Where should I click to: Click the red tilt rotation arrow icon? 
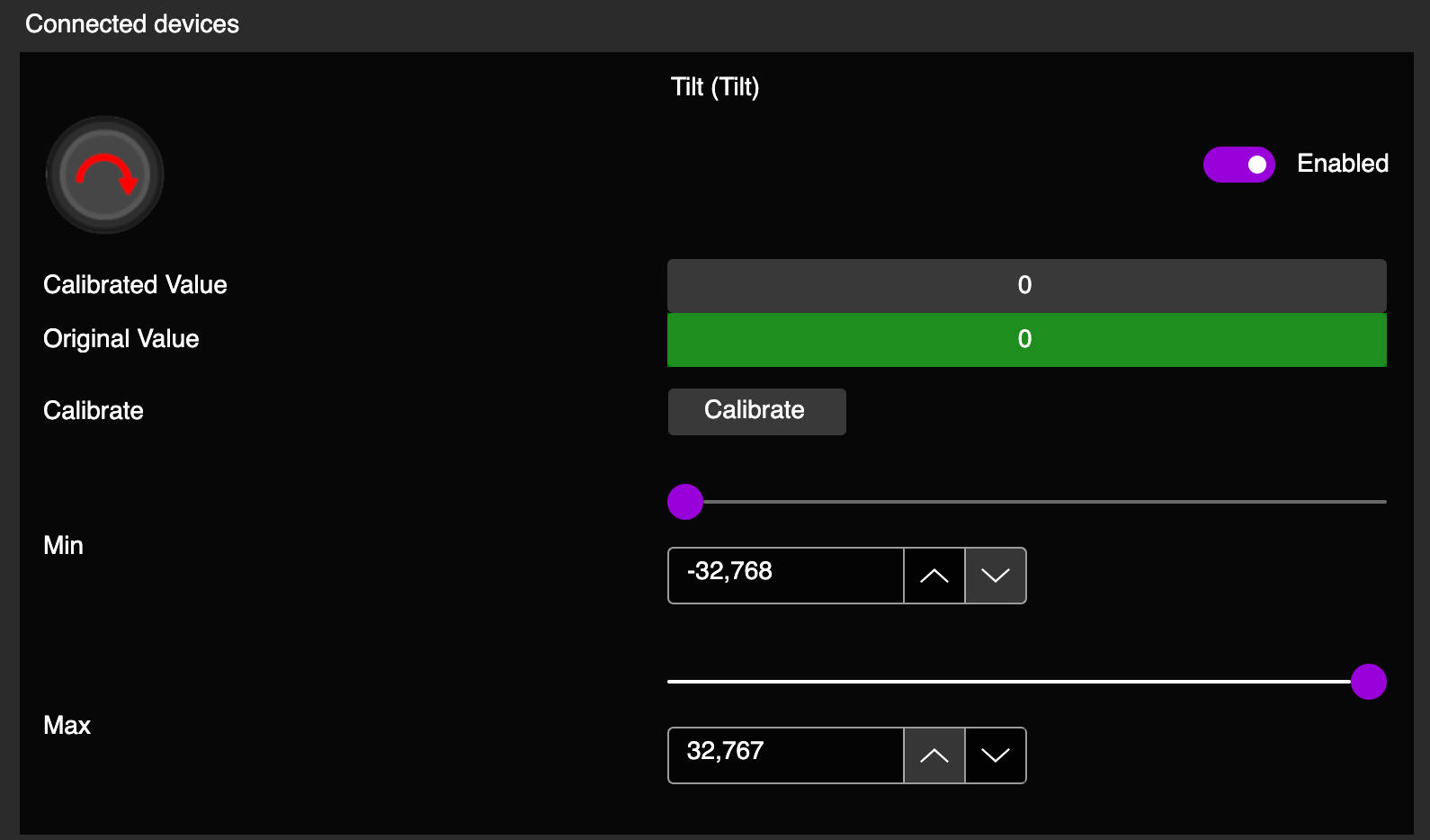click(x=105, y=174)
